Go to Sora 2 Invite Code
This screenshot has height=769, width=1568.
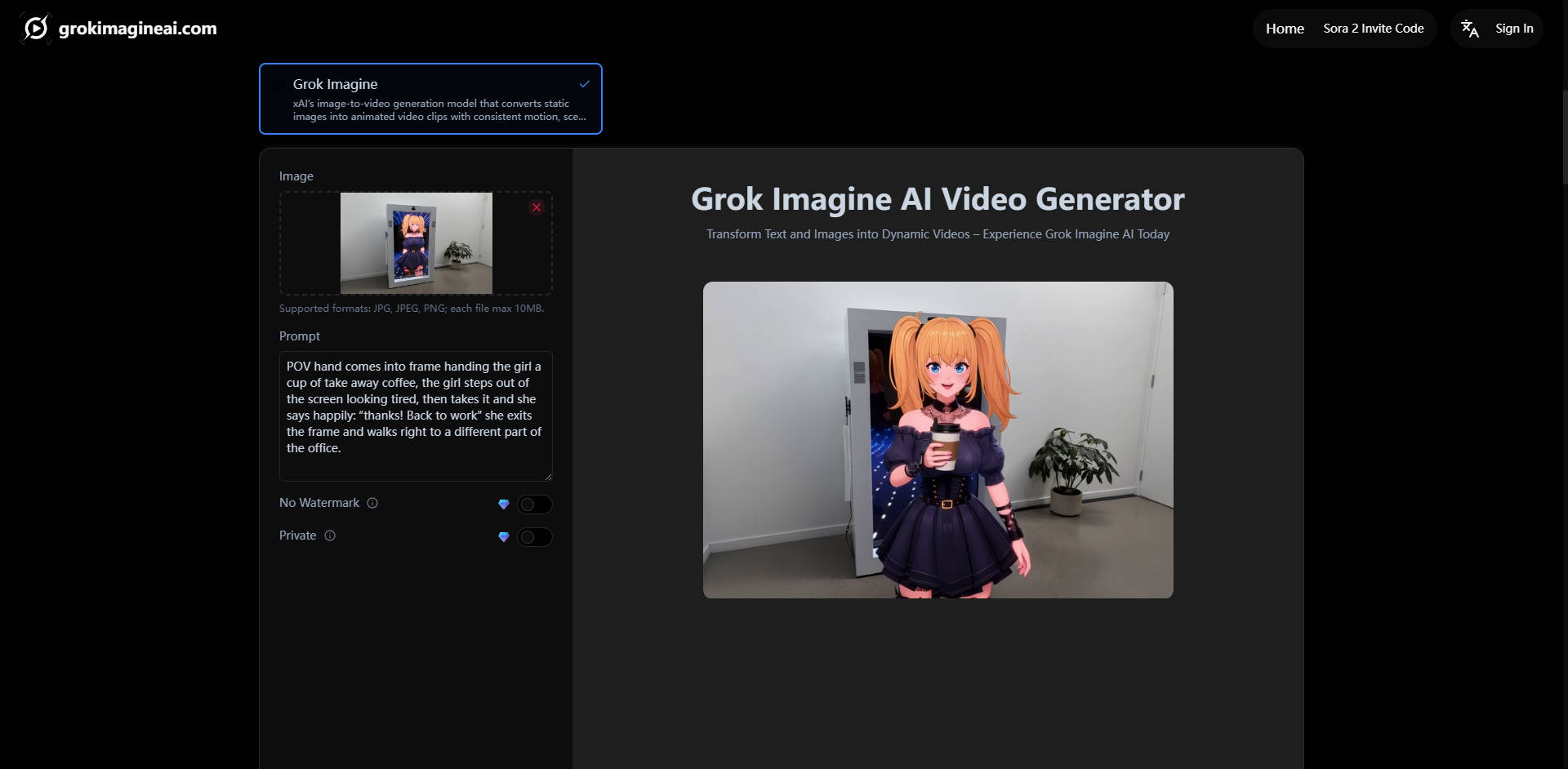(x=1373, y=28)
